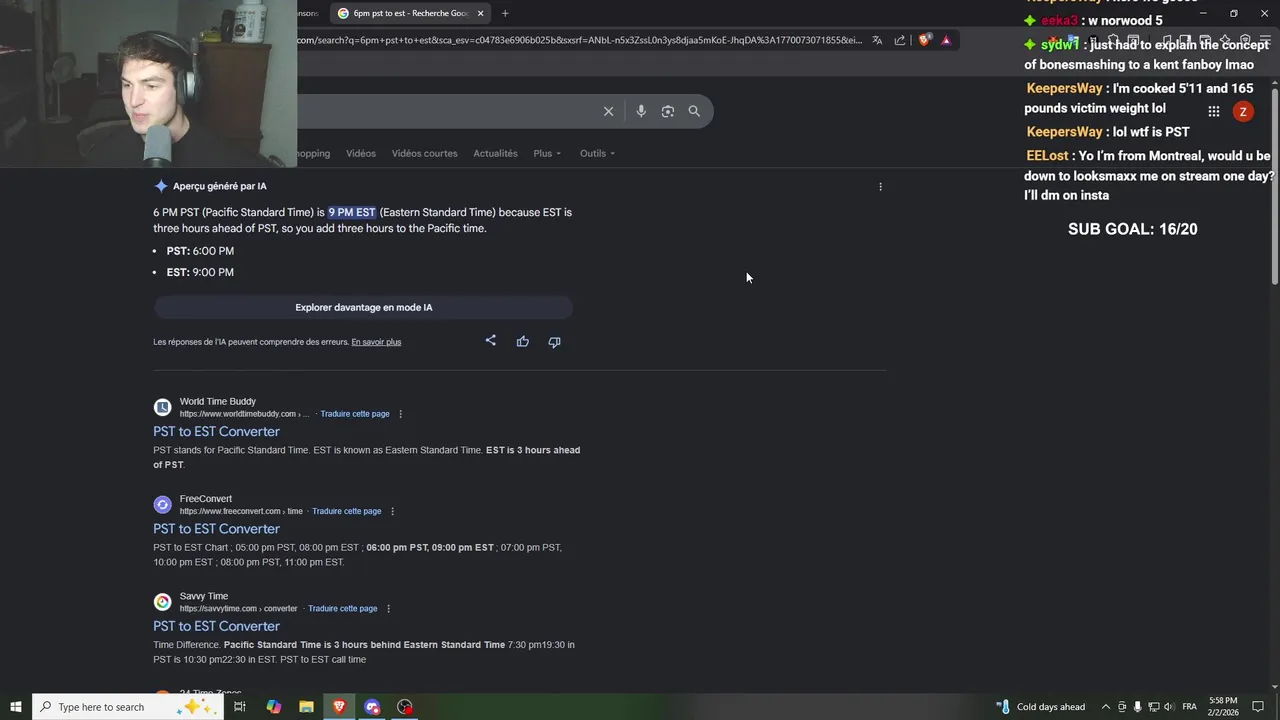Open World Time Buddy favicon
This screenshot has height=720, width=1280.
click(162, 407)
